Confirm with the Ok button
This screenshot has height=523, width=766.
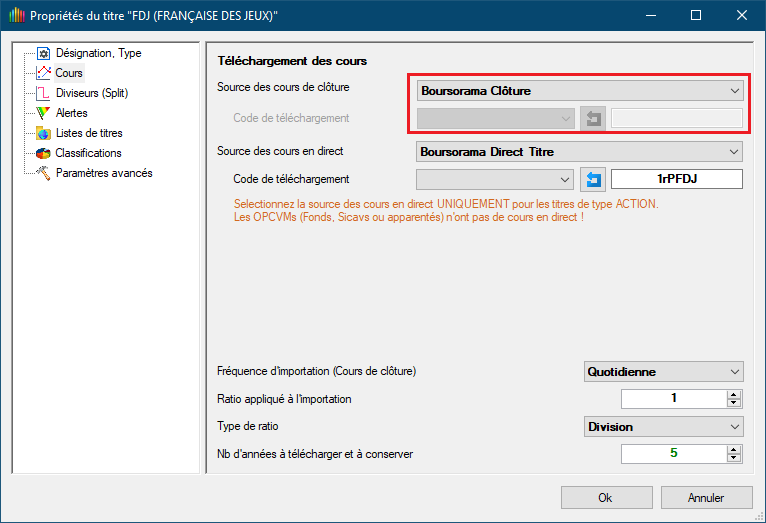(x=606, y=498)
